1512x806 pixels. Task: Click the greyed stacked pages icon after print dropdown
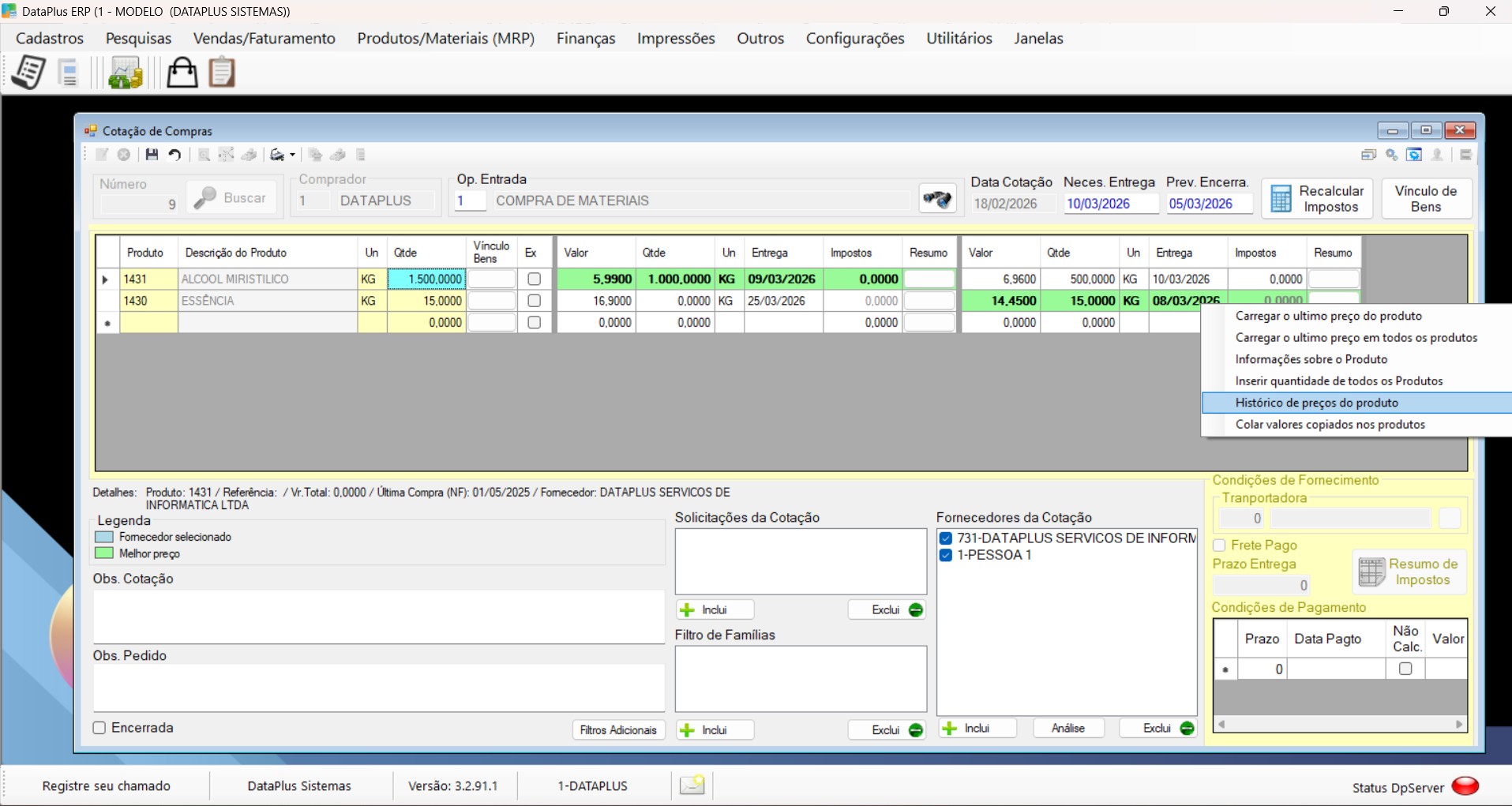[315, 155]
